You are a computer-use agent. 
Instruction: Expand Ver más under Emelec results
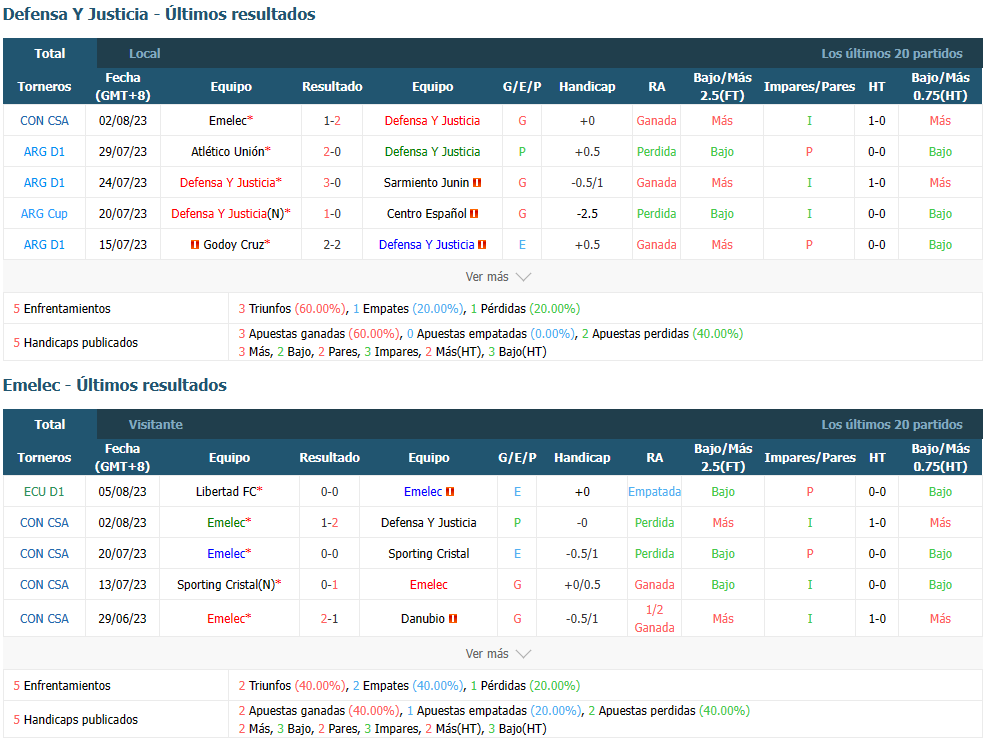[498, 654]
